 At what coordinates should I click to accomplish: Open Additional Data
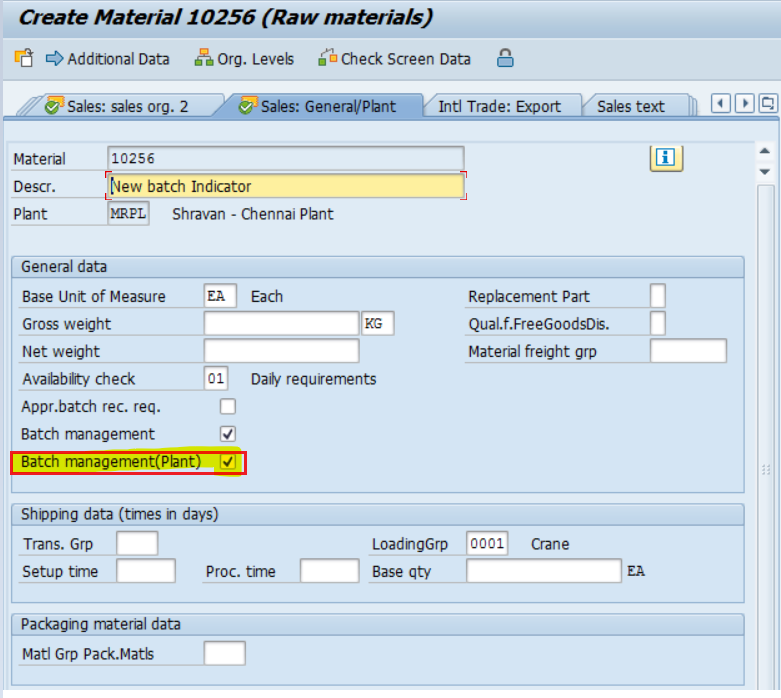point(108,59)
